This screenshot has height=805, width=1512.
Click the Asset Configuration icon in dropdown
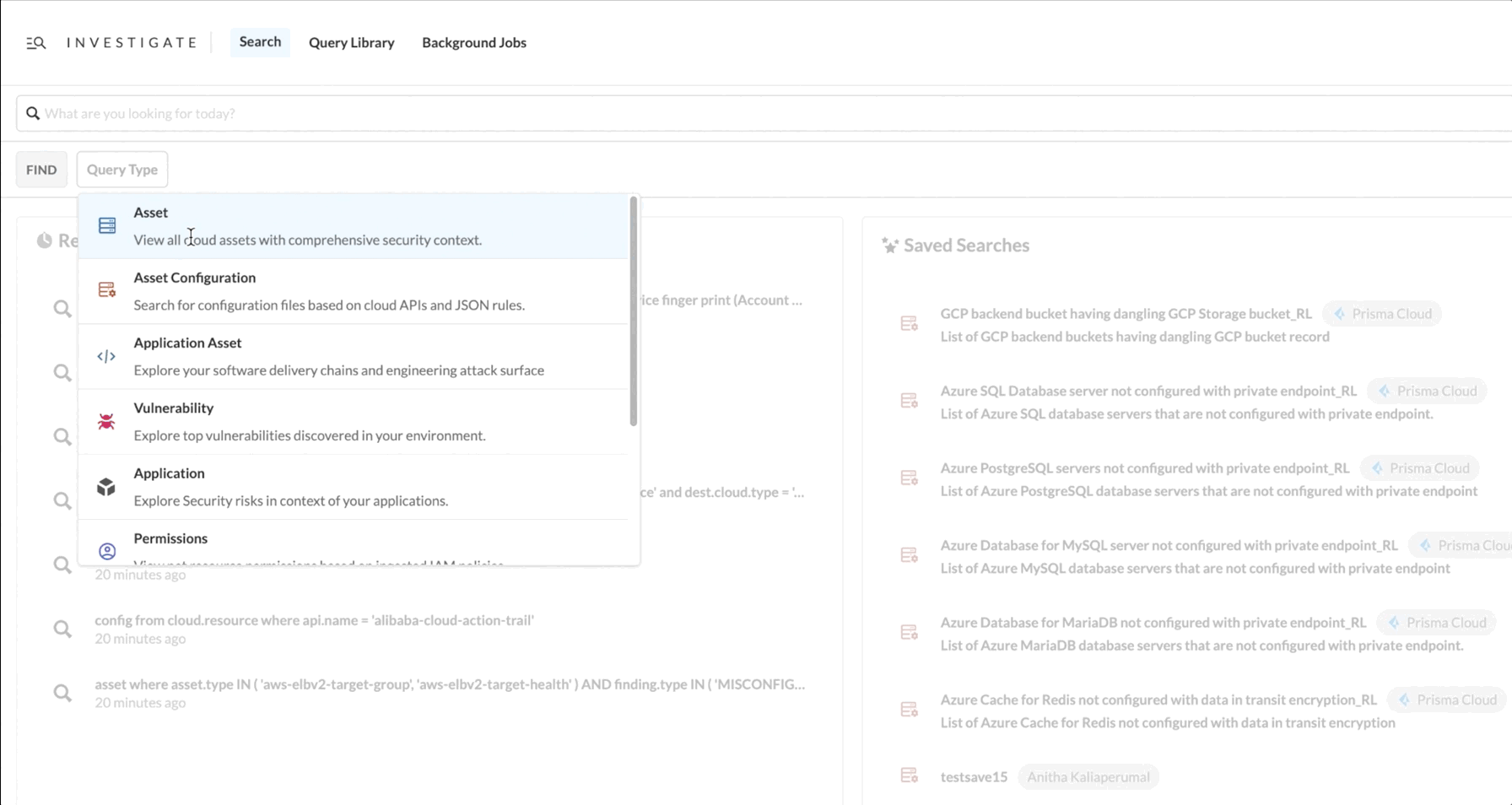pyautogui.click(x=107, y=290)
